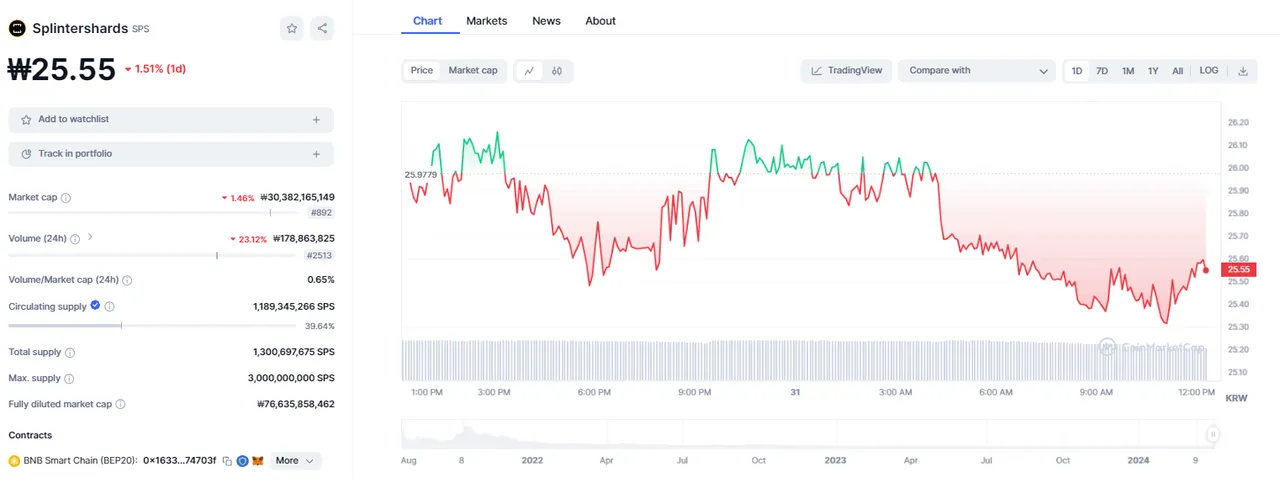Viewport: 1280px width, 479px height.
Task: Open the Chart tab
Action: [x=428, y=21]
